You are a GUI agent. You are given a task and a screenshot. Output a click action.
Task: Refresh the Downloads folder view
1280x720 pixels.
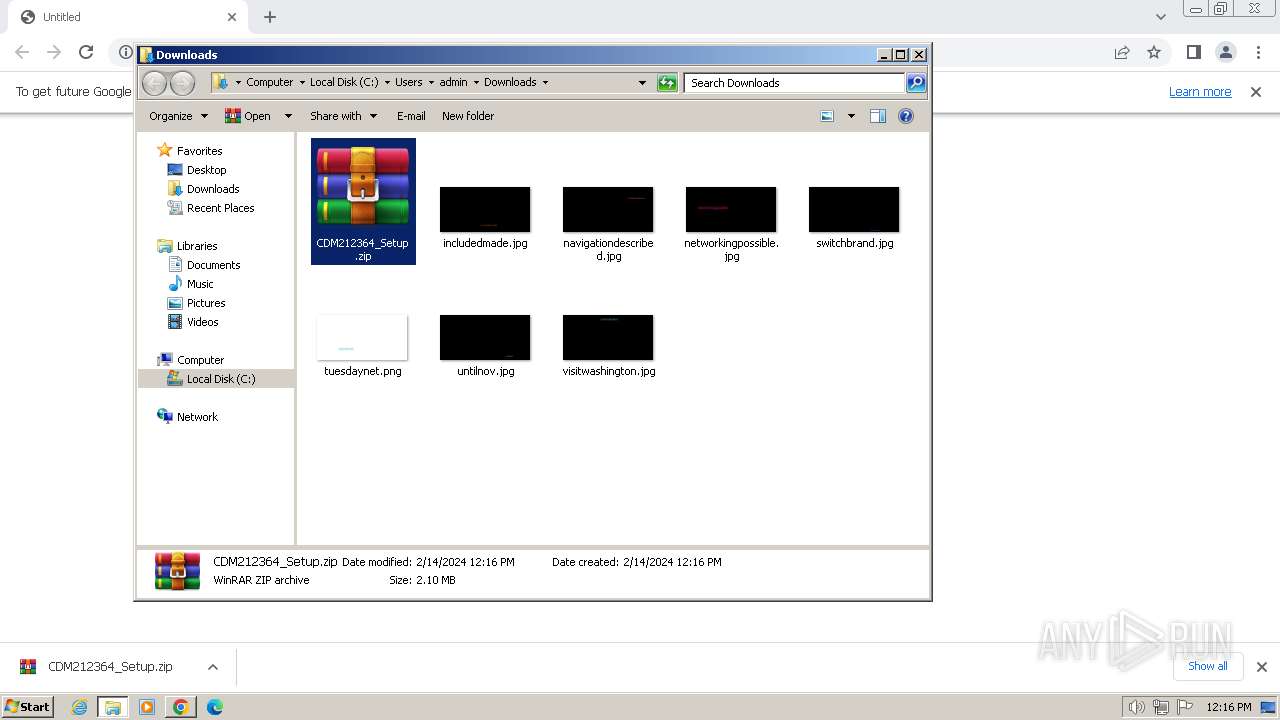(667, 83)
